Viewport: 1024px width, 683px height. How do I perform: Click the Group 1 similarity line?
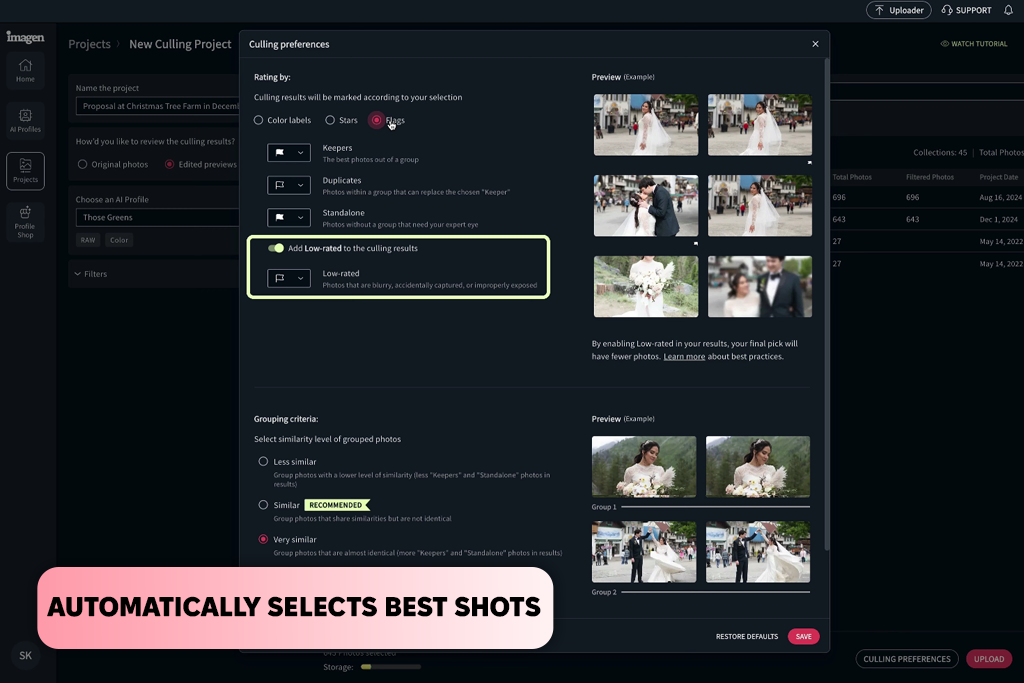tap(716, 507)
